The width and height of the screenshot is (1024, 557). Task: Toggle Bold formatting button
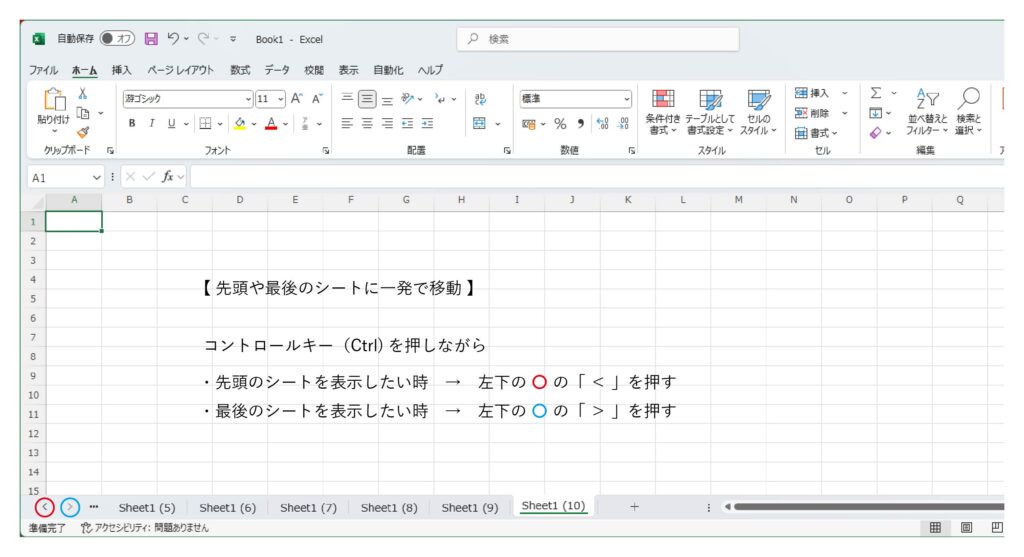click(132, 124)
